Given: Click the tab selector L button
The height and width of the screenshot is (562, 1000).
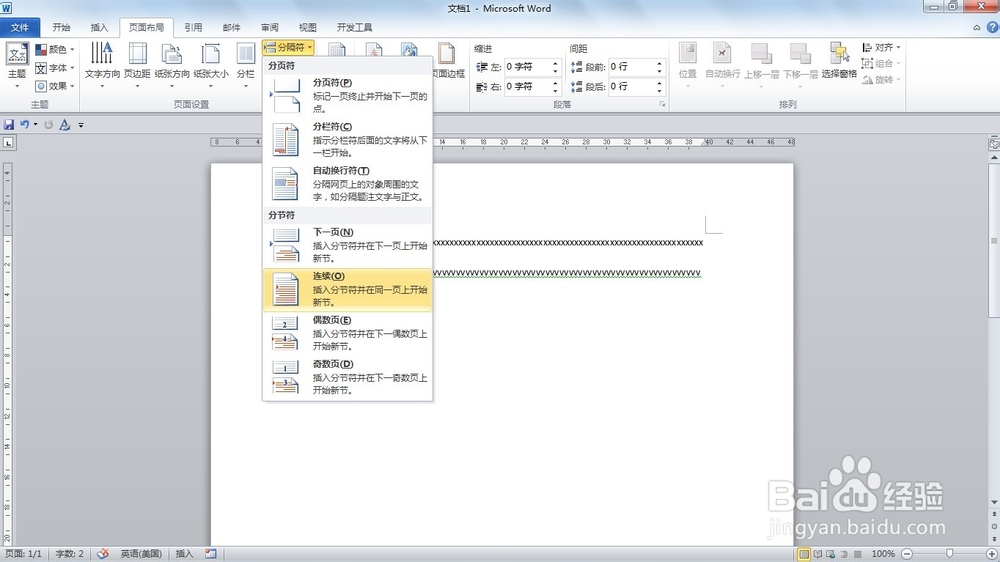Looking at the screenshot, I should (8, 143).
